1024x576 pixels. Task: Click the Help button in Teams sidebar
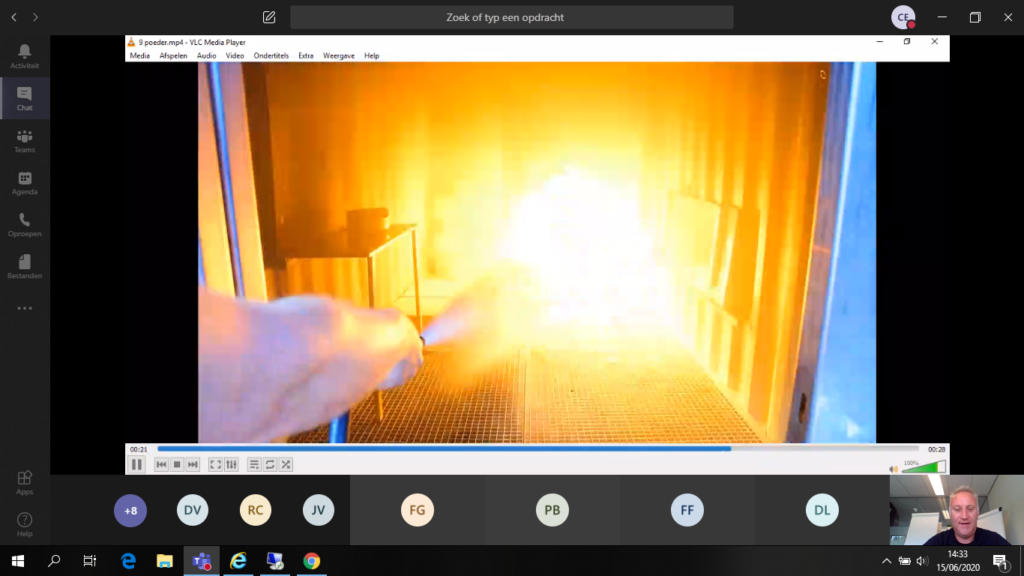pyautogui.click(x=24, y=524)
